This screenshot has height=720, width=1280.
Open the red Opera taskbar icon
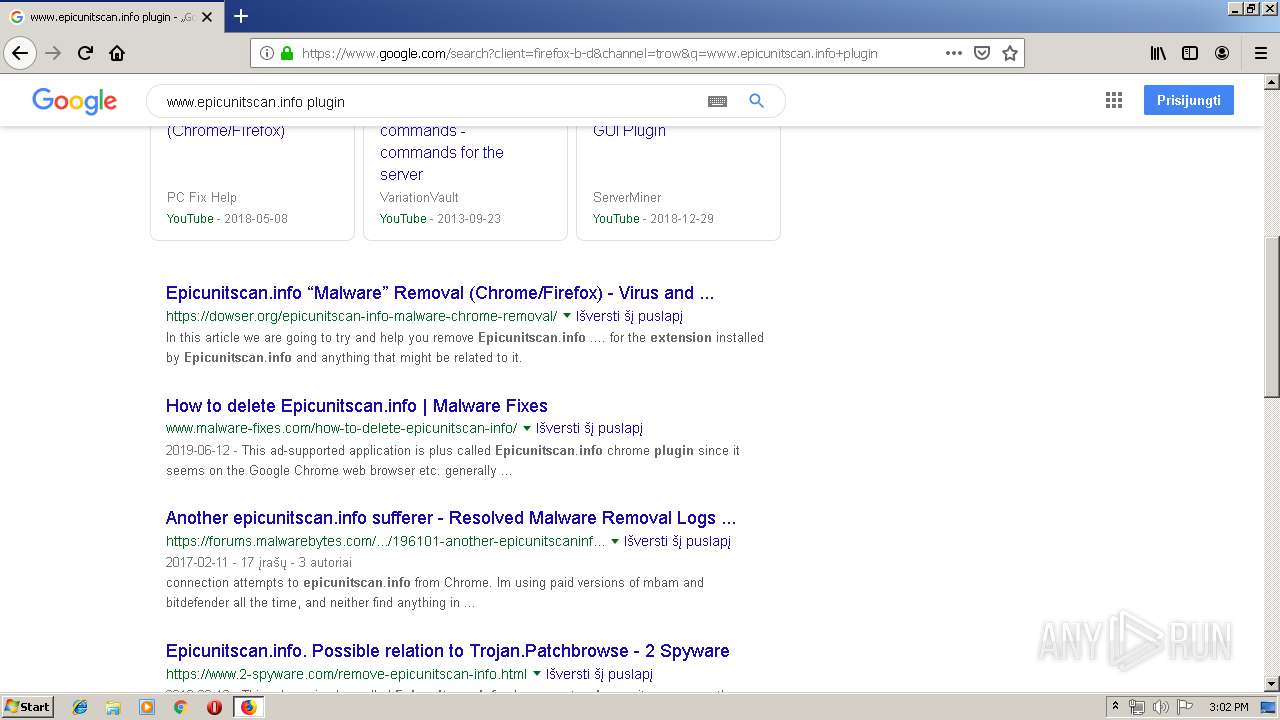pyautogui.click(x=214, y=707)
